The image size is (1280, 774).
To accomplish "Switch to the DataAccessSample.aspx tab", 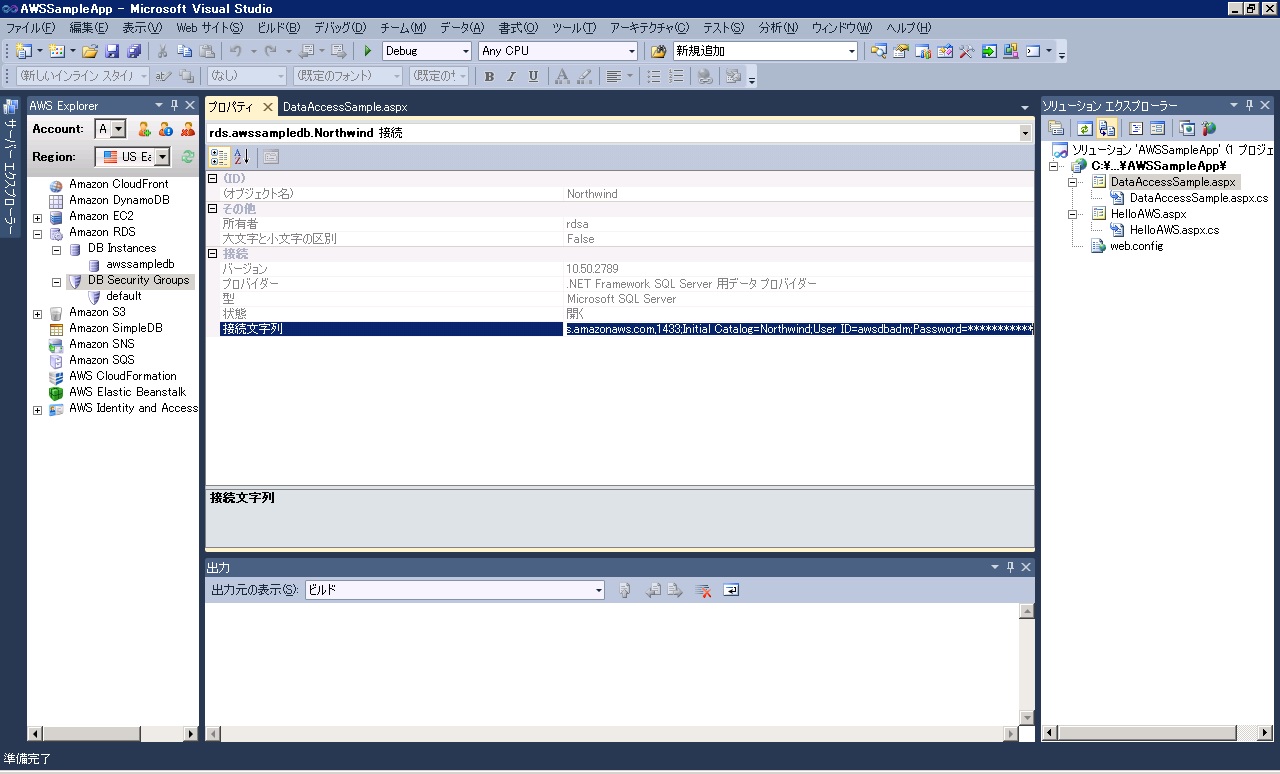I will click(x=345, y=106).
